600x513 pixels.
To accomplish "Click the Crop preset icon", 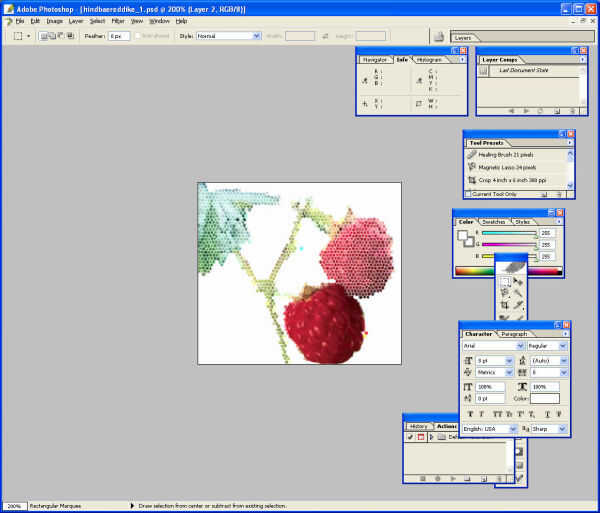I will tap(472, 180).
